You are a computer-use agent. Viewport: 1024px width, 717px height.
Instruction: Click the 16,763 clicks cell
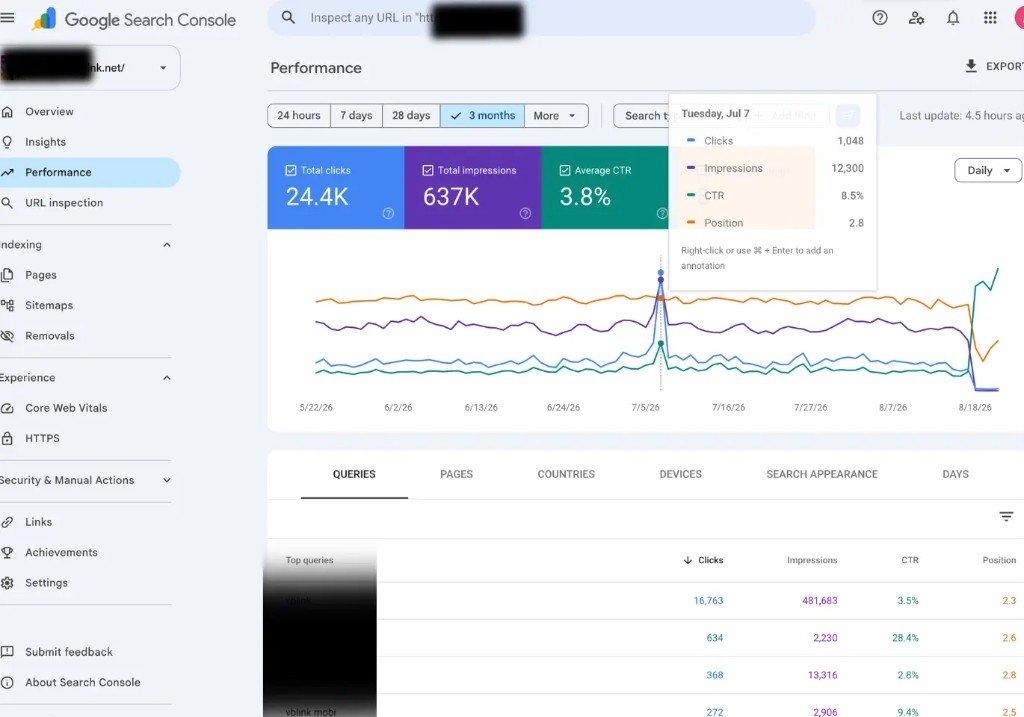709,601
